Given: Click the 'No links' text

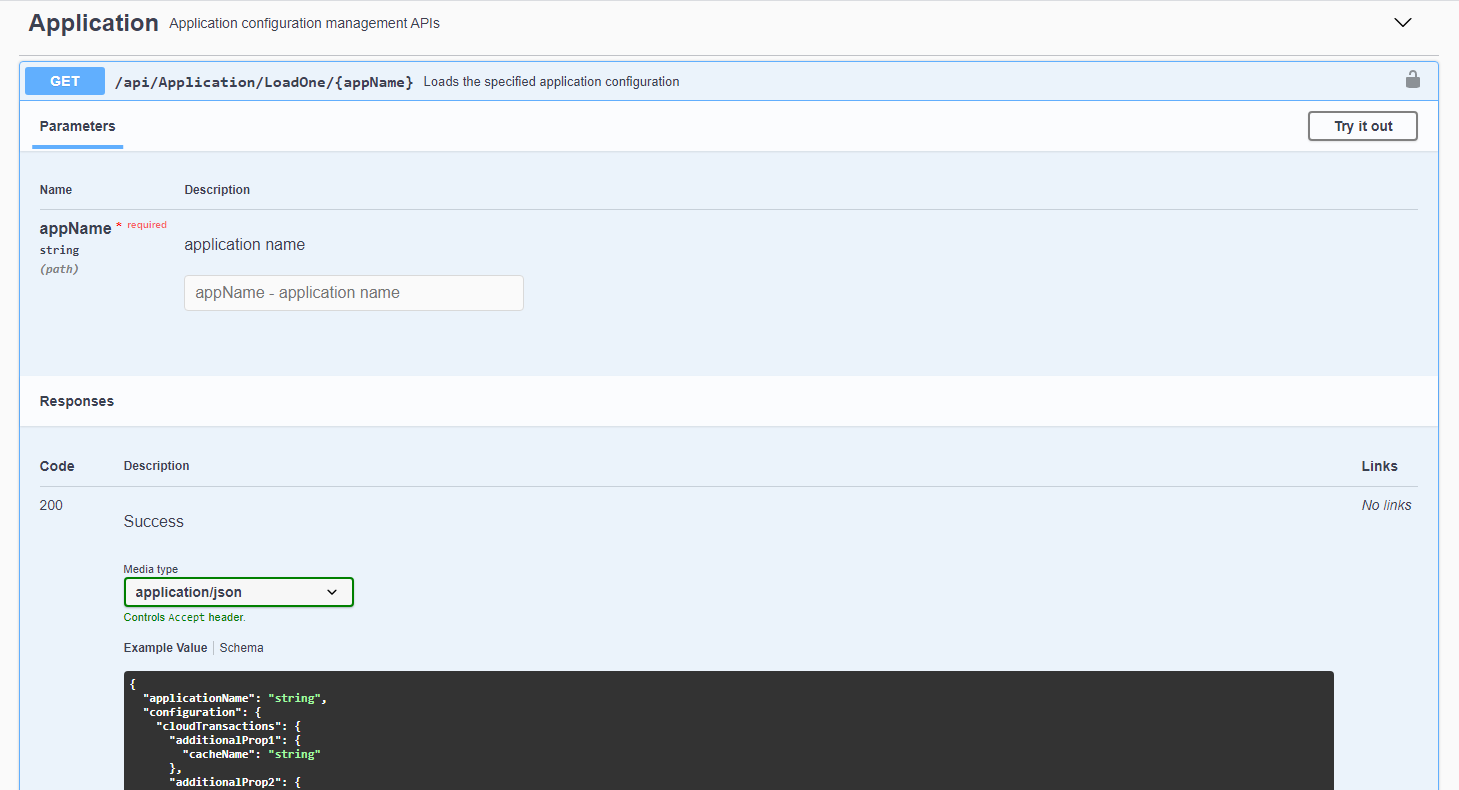Looking at the screenshot, I should pyautogui.click(x=1386, y=505).
